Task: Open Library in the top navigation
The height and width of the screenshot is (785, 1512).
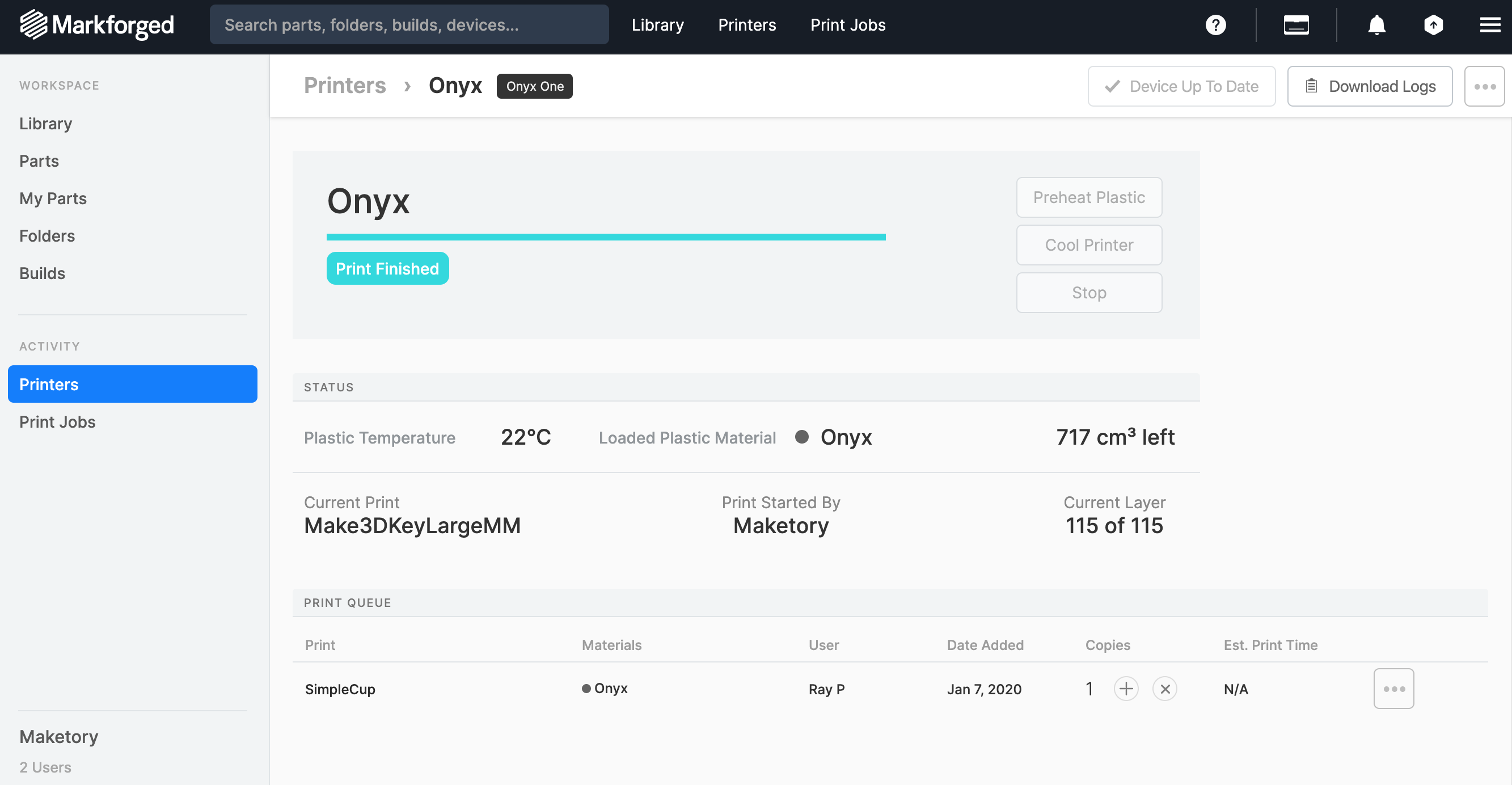Action: (x=657, y=24)
